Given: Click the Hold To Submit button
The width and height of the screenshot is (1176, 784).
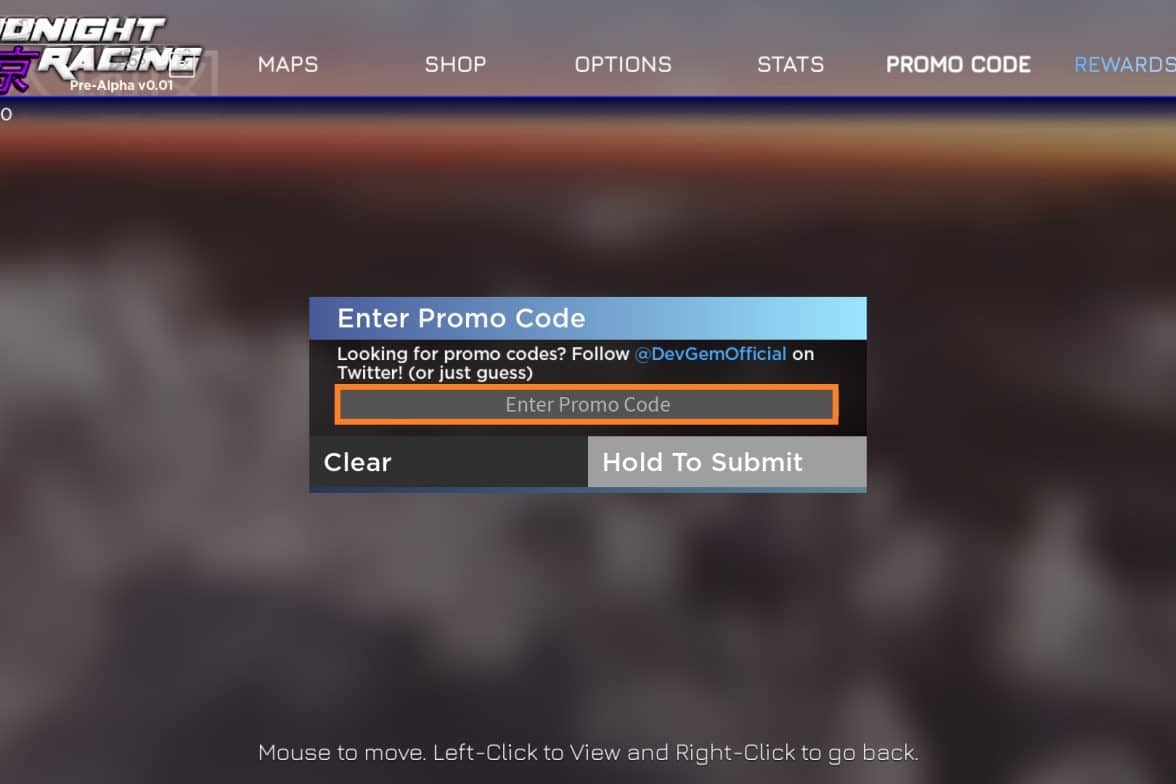Looking at the screenshot, I should click(x=727, y=461).
